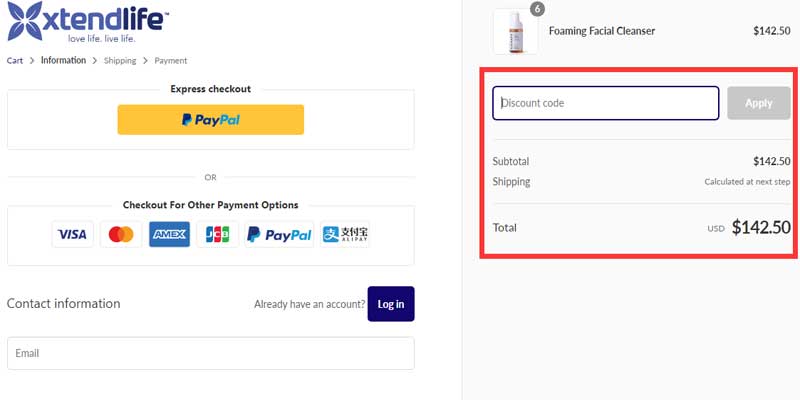Click the $142.50 total amount
The height and width of the screenshot is (400, 800).
(x=761, y=227)
